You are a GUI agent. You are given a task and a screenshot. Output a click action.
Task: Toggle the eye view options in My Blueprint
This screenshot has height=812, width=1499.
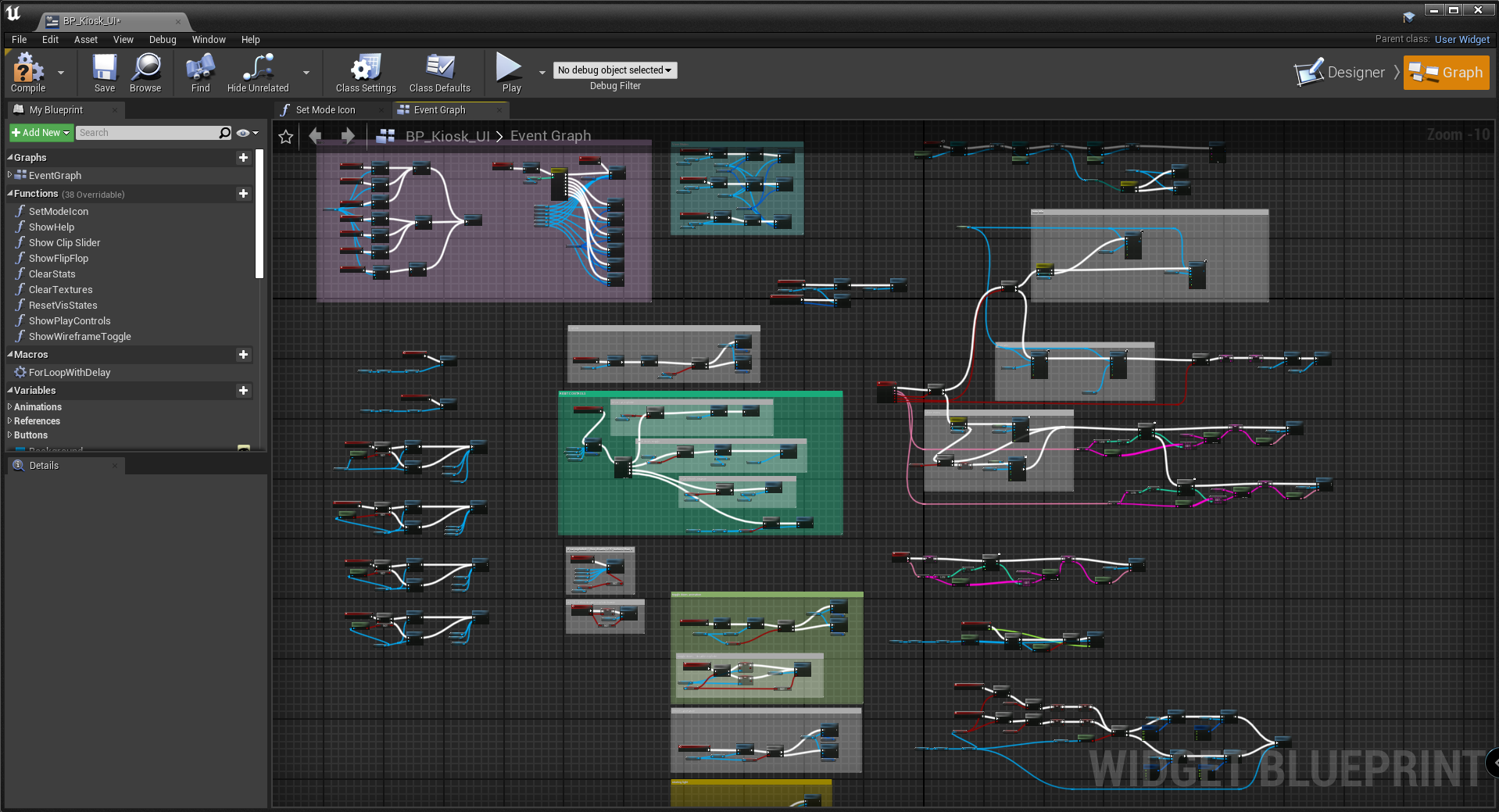click(x=244, y=133)
